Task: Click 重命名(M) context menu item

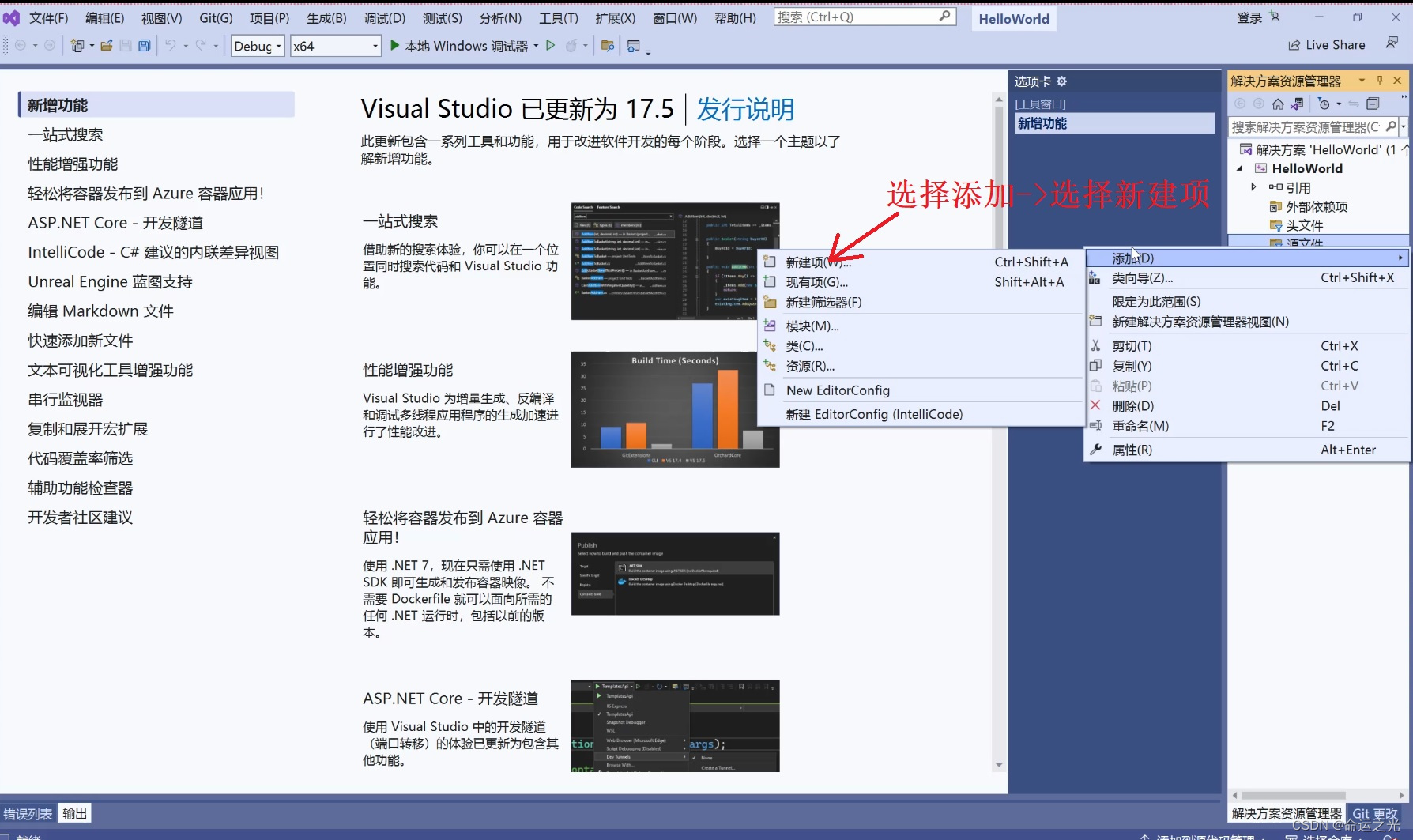Action: coord(1249,426)
